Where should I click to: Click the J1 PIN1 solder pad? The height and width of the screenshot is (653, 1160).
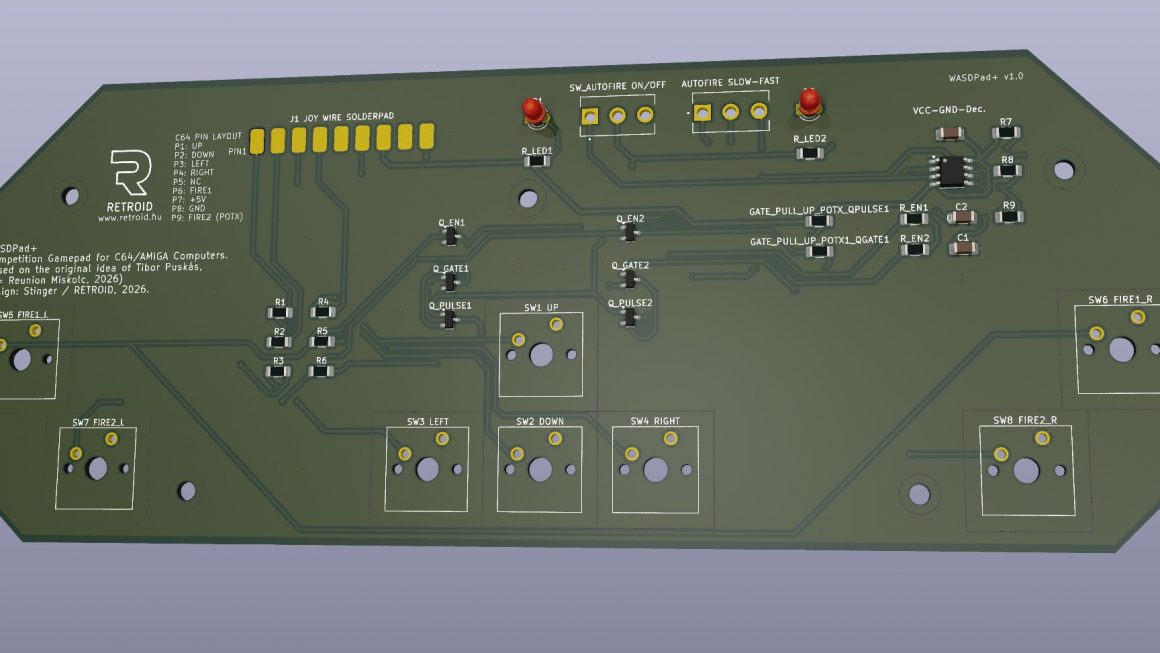click(258, 140)
